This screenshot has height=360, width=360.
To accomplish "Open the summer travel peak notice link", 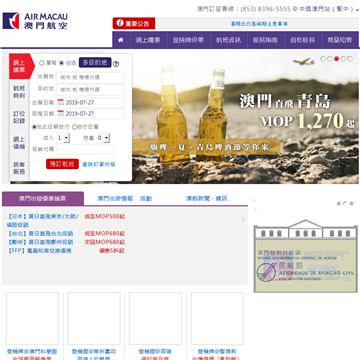I will (259, 24).
